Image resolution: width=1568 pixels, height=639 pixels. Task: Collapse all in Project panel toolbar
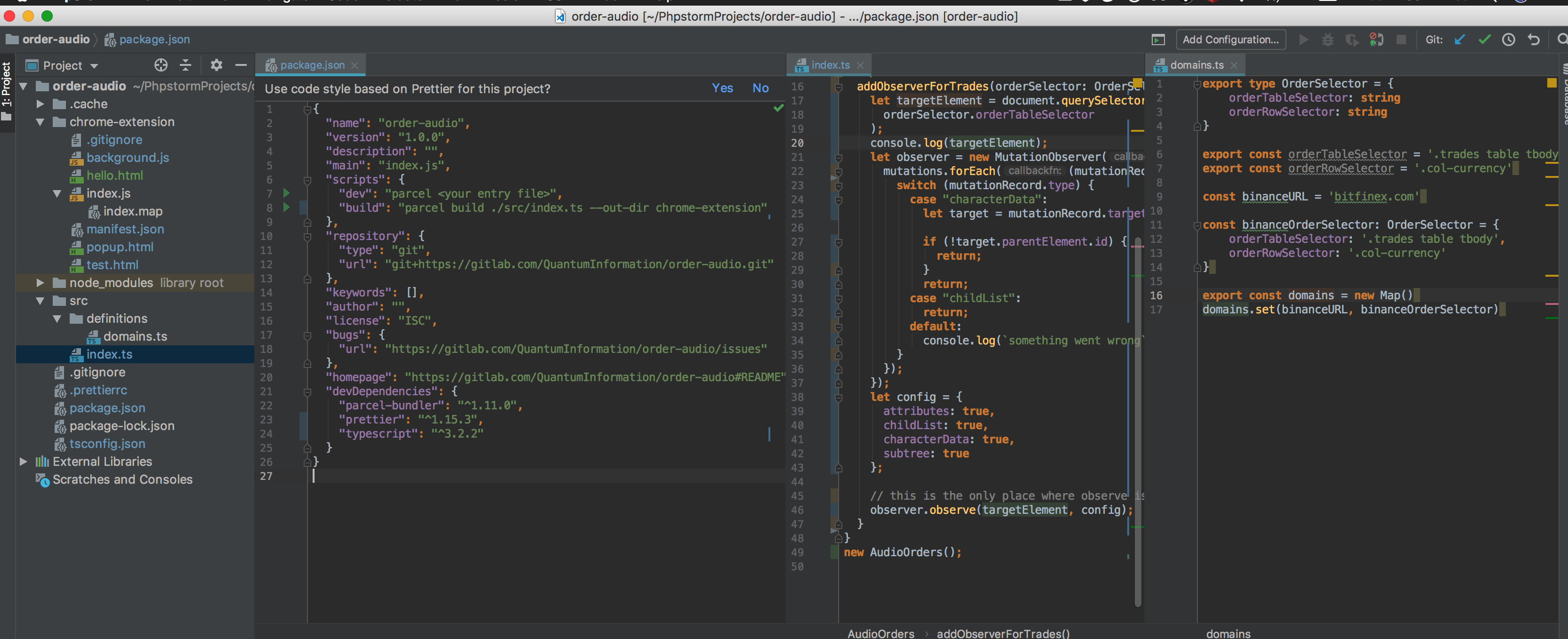(x=186, y=65)
